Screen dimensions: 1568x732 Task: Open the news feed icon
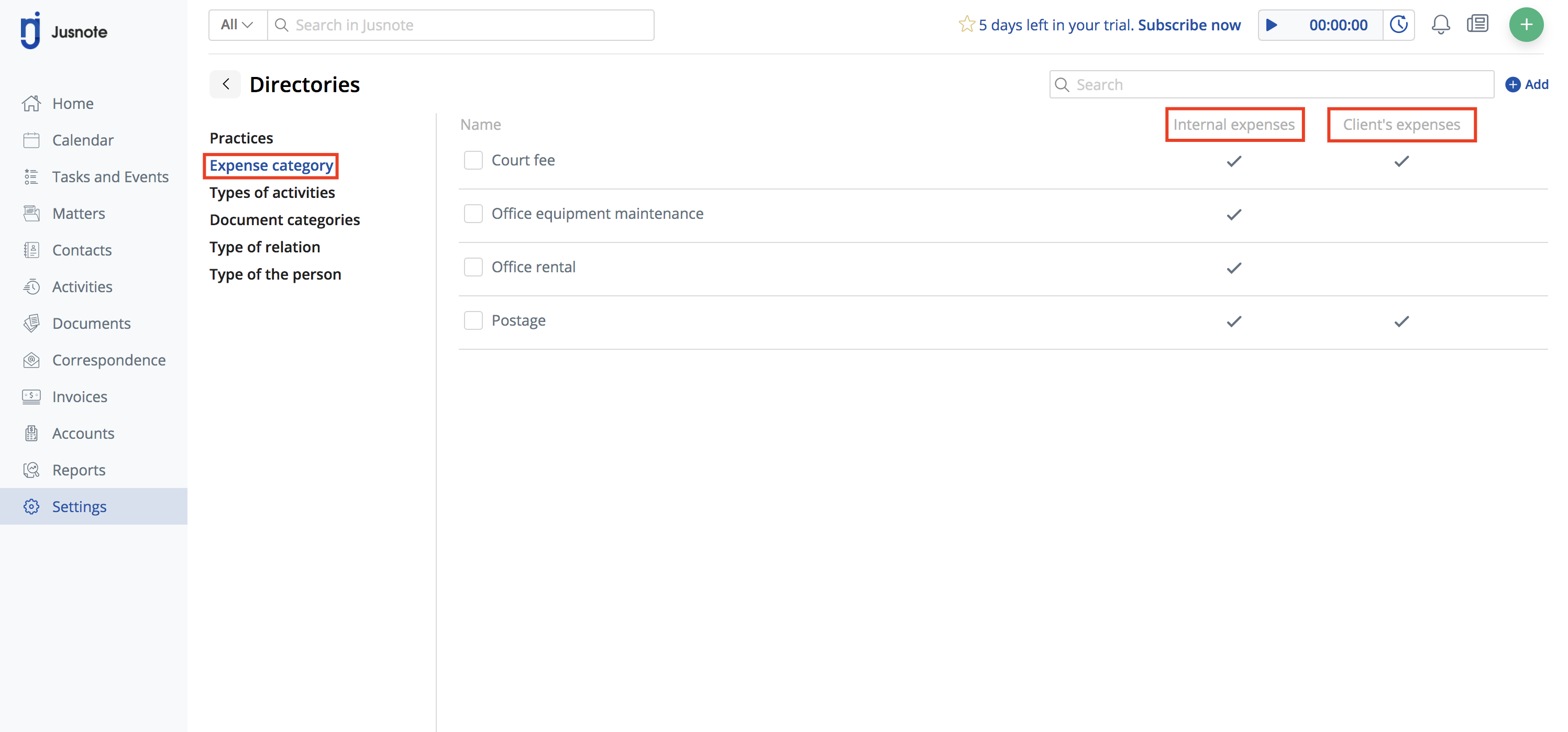click(1477, 24)
